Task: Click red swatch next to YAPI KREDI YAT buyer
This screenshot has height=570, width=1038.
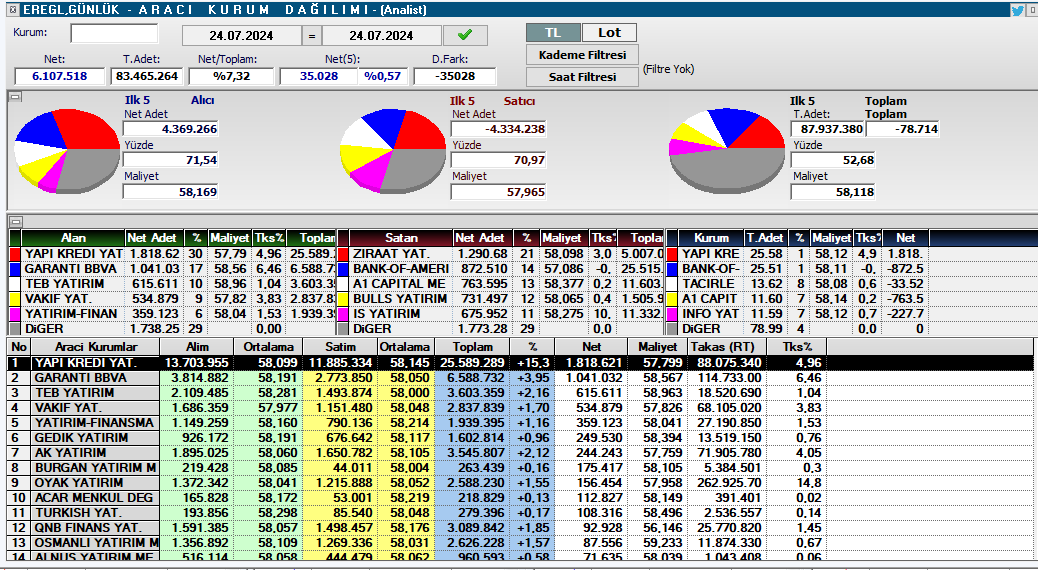Action: pyautogui.click(x=15, y=254)
